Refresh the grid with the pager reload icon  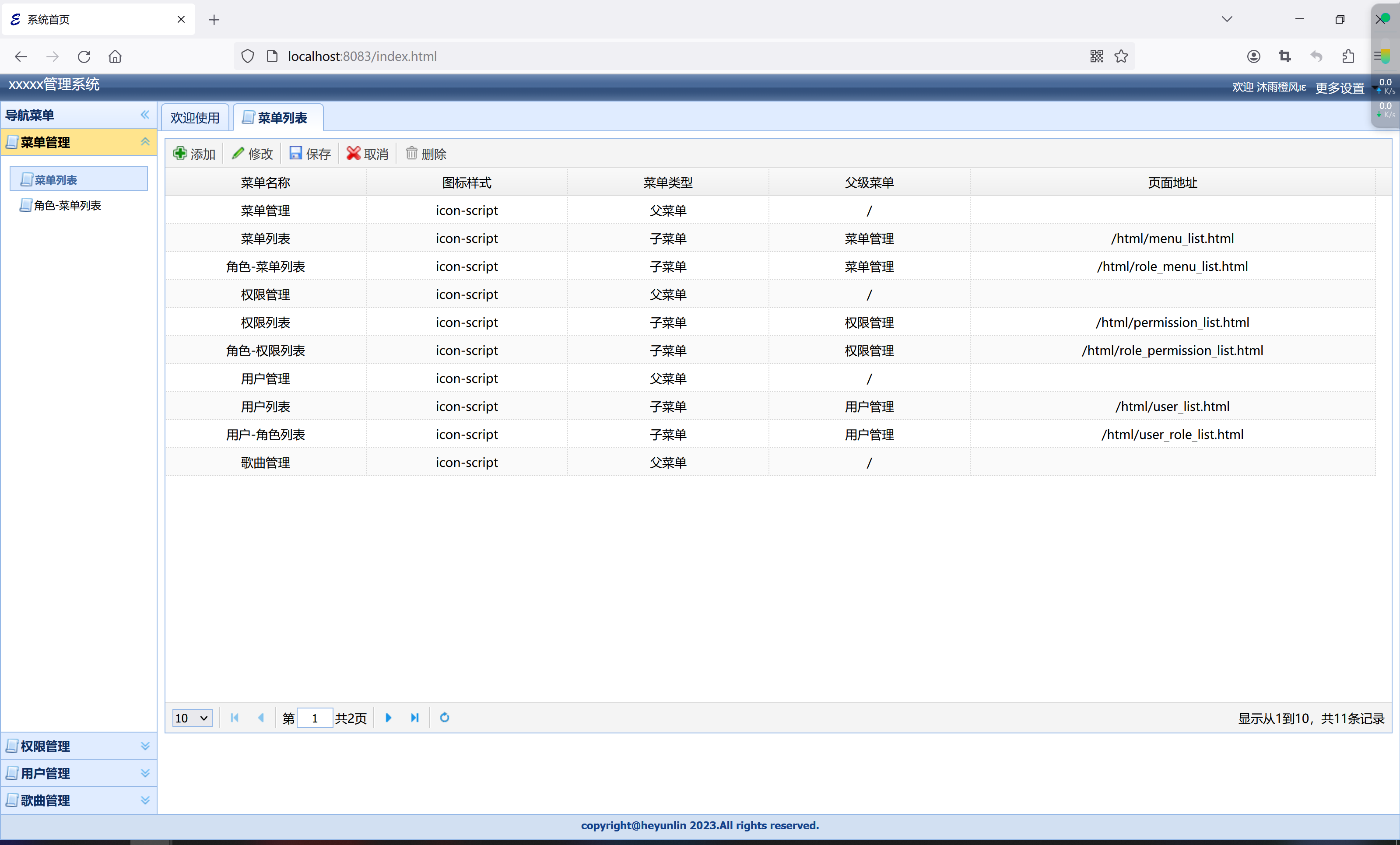tap(444, 718)
